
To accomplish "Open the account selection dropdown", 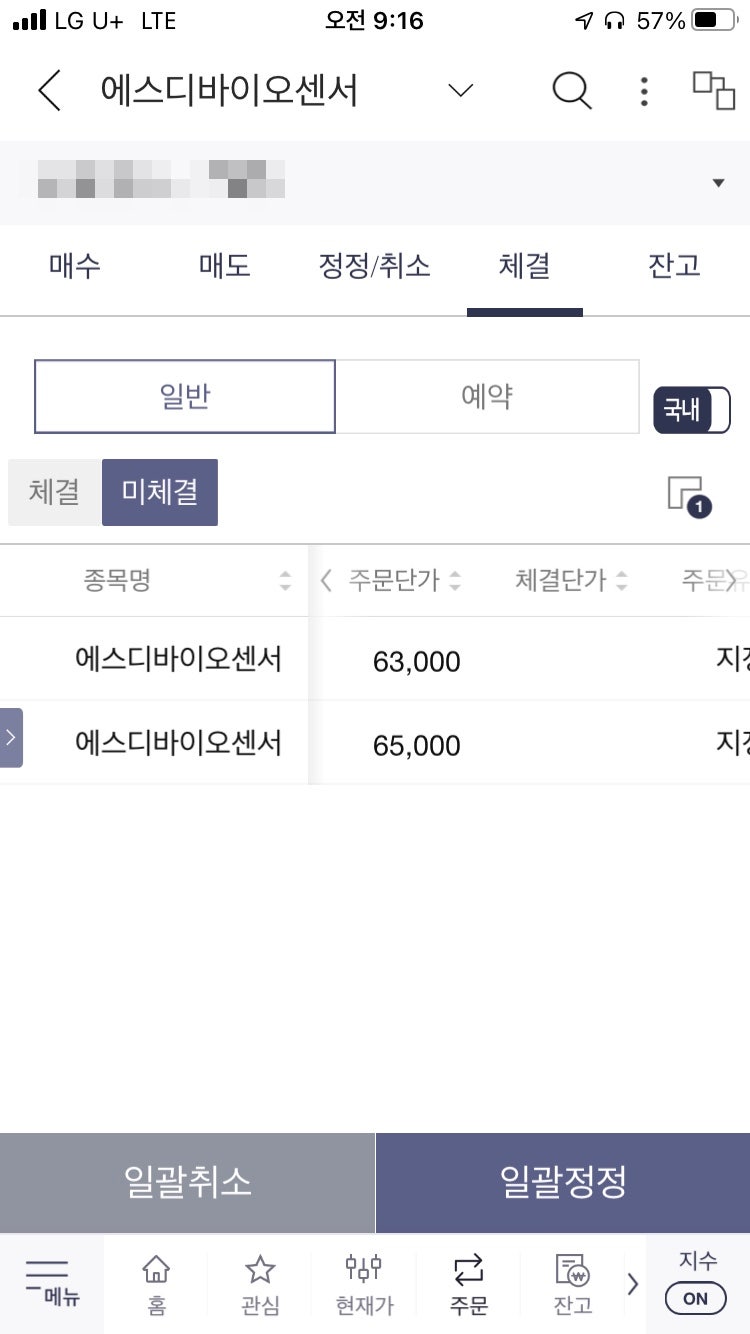I will tap(718, 182).
